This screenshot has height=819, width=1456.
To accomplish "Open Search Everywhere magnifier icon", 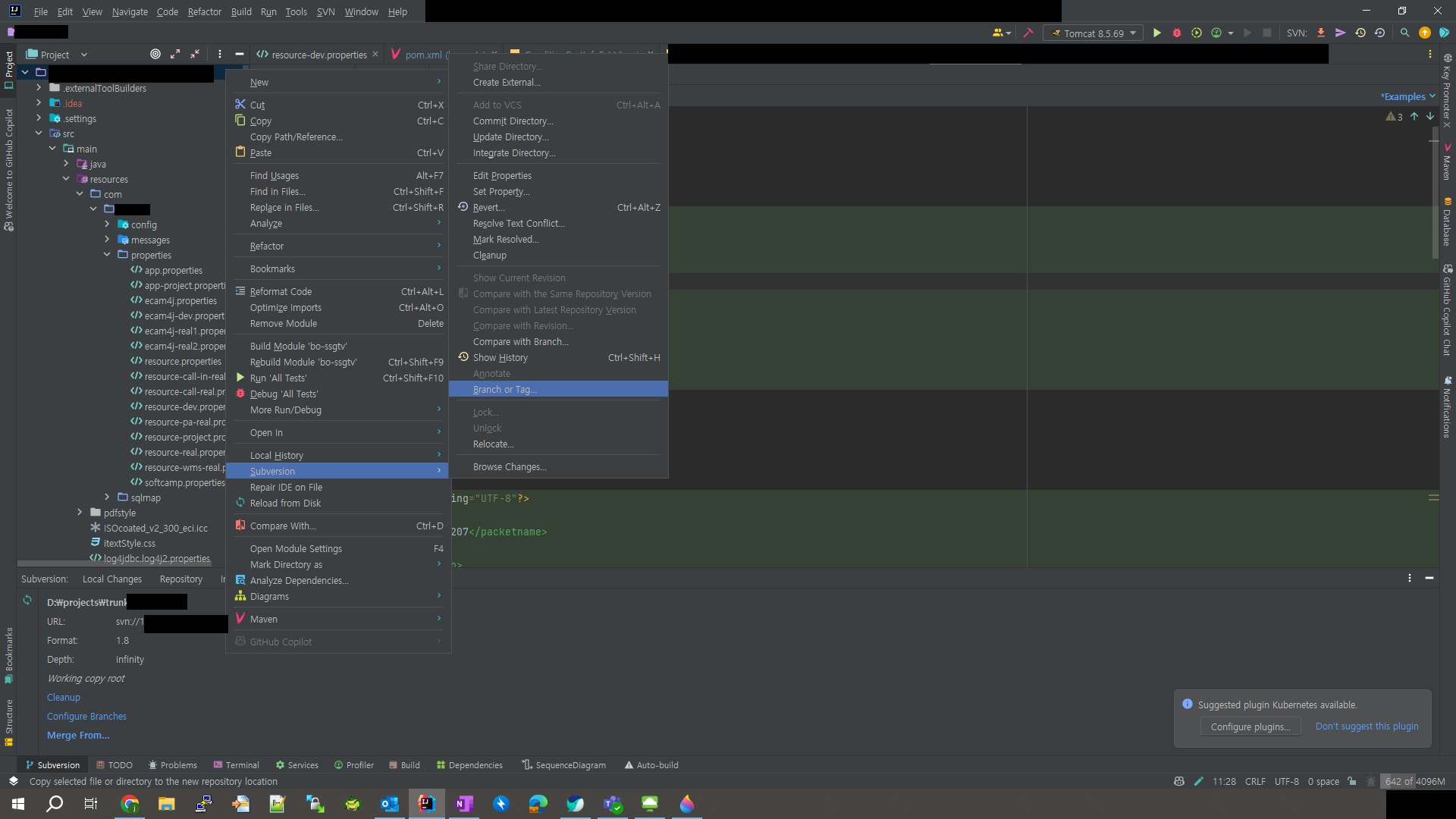I will pos(1404,33).
